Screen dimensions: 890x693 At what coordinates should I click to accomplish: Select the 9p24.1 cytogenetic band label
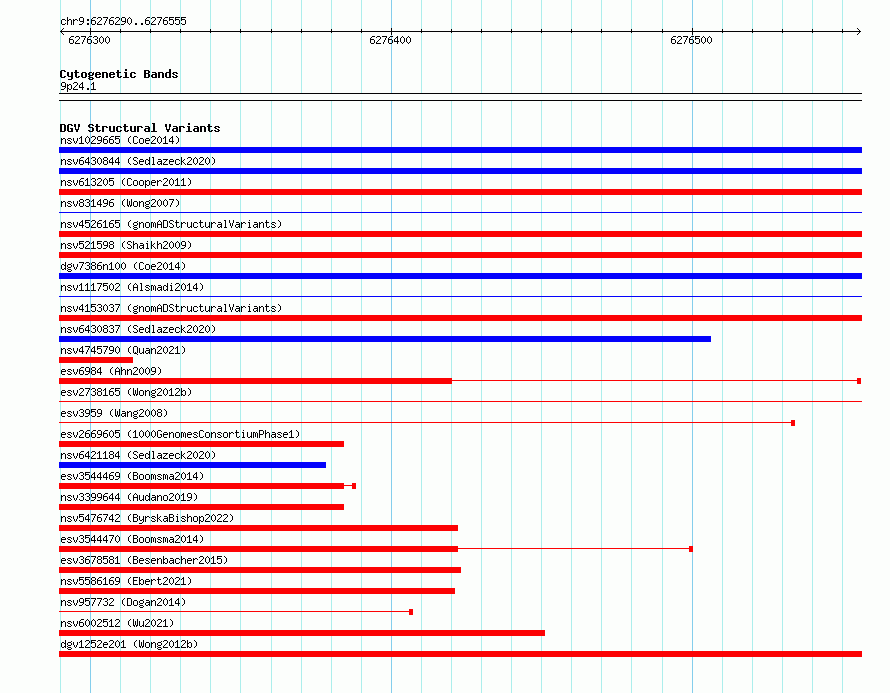[x=78, y=86]
